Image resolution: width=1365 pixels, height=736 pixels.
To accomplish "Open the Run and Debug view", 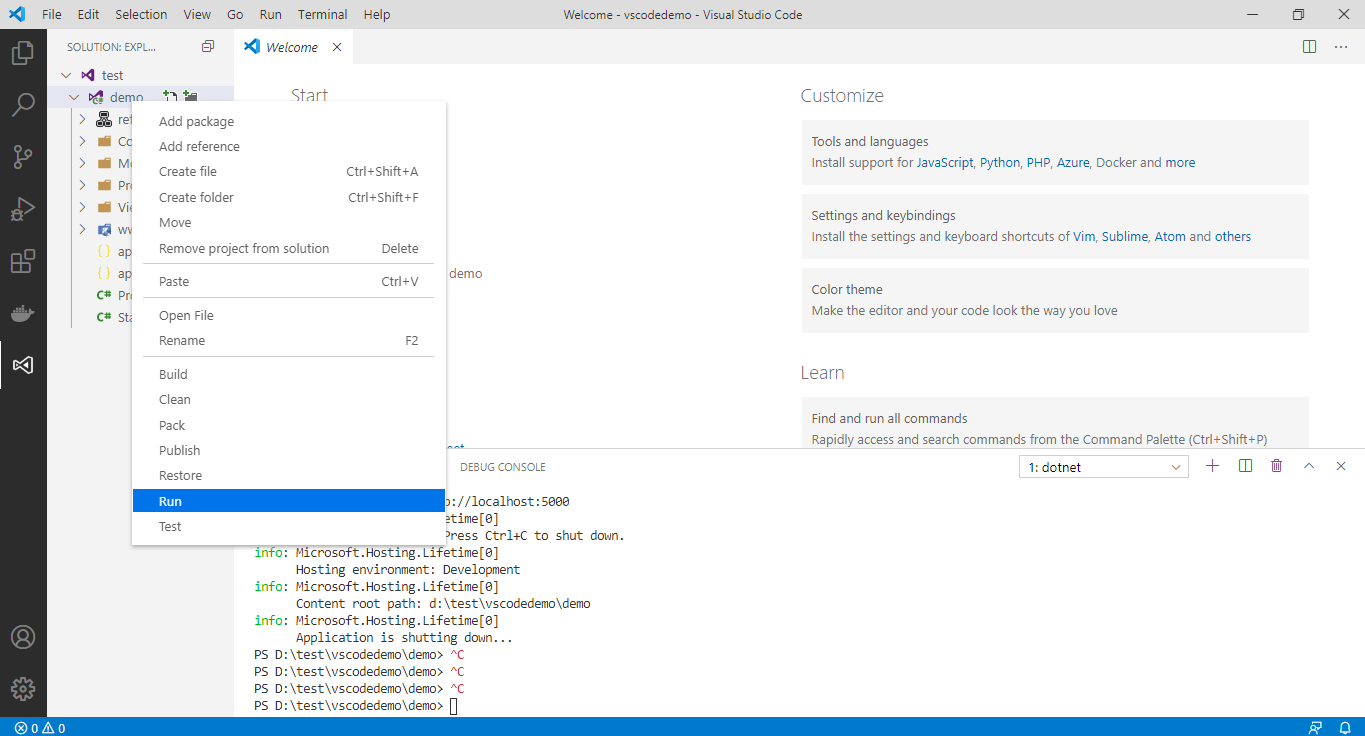I will [23, 209].
